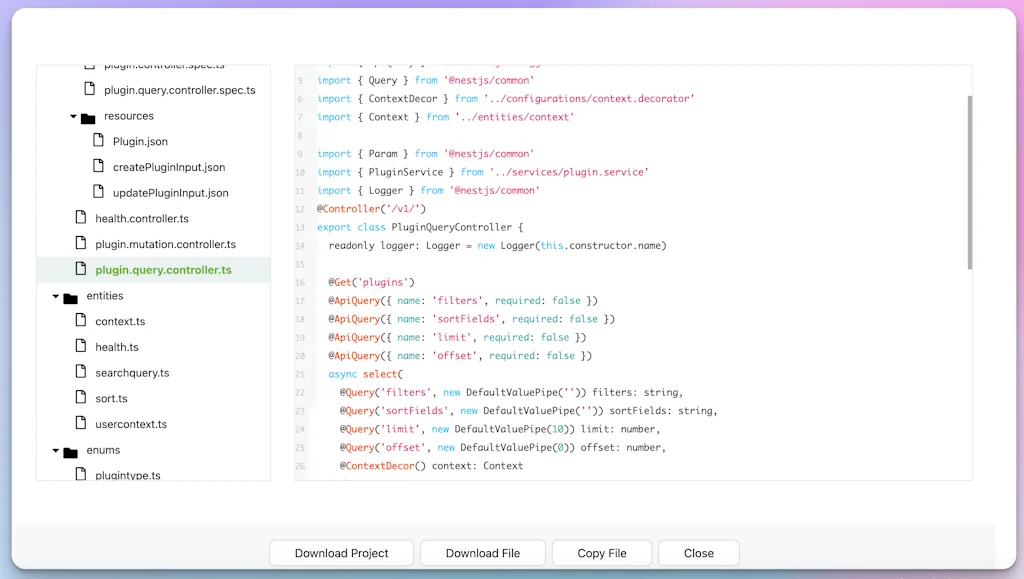The height and width of the screenshot is (579, 1024).
Task: Click the file icon next to sort.ts
Action: point(80,398)
